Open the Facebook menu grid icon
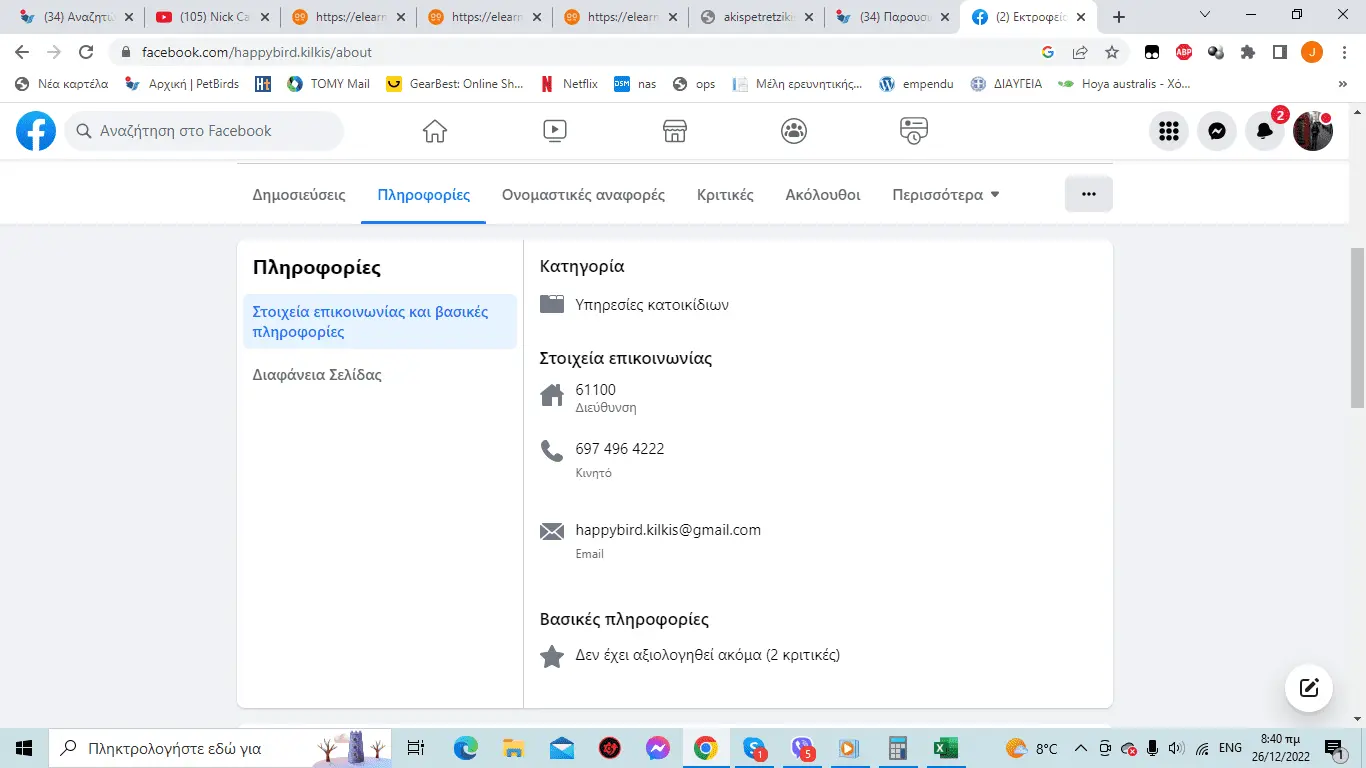 coord(1169,131)
